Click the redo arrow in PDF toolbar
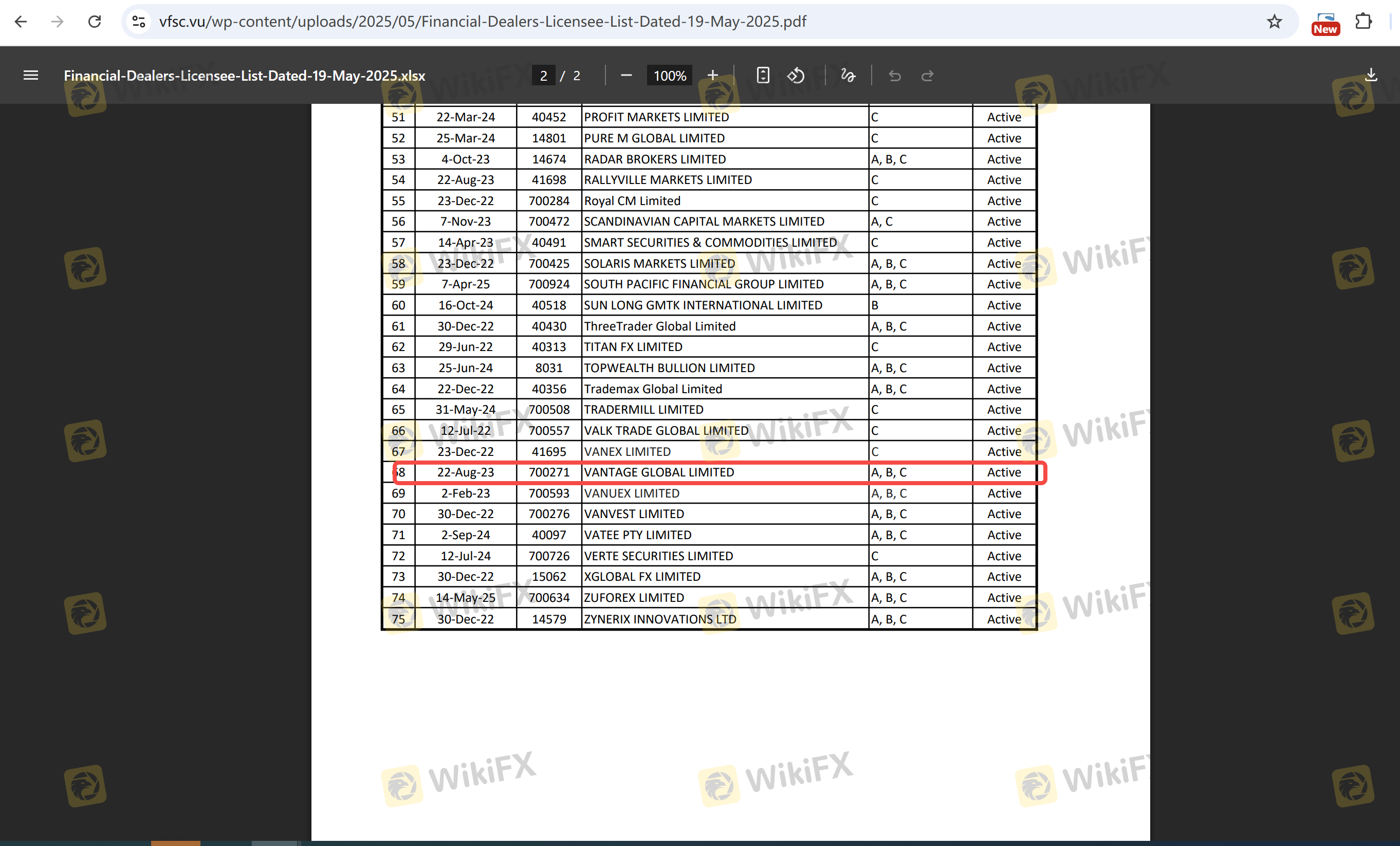The image size is (1400, 846). pos(927,76)
